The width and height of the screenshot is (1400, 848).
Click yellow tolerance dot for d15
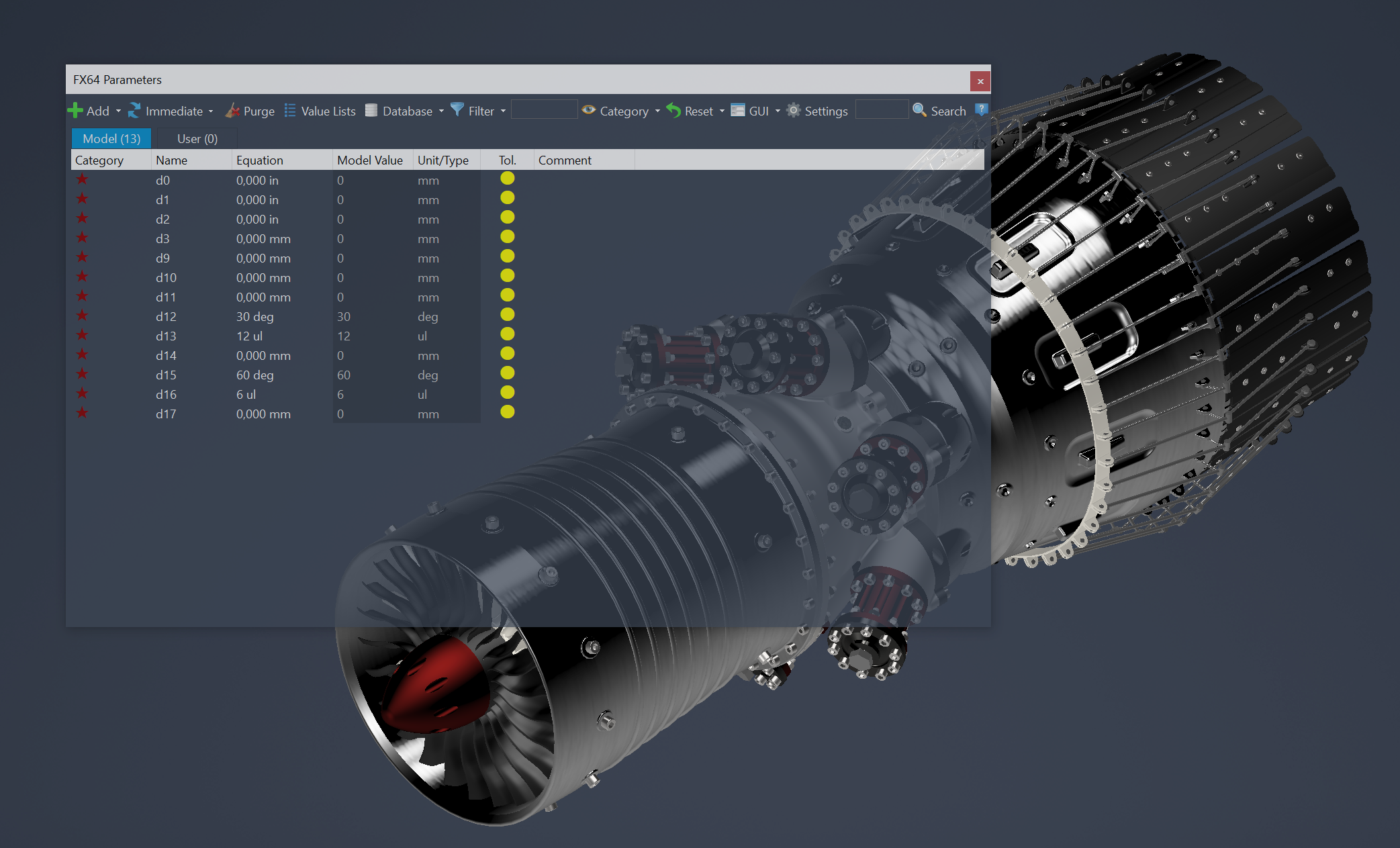508,373
